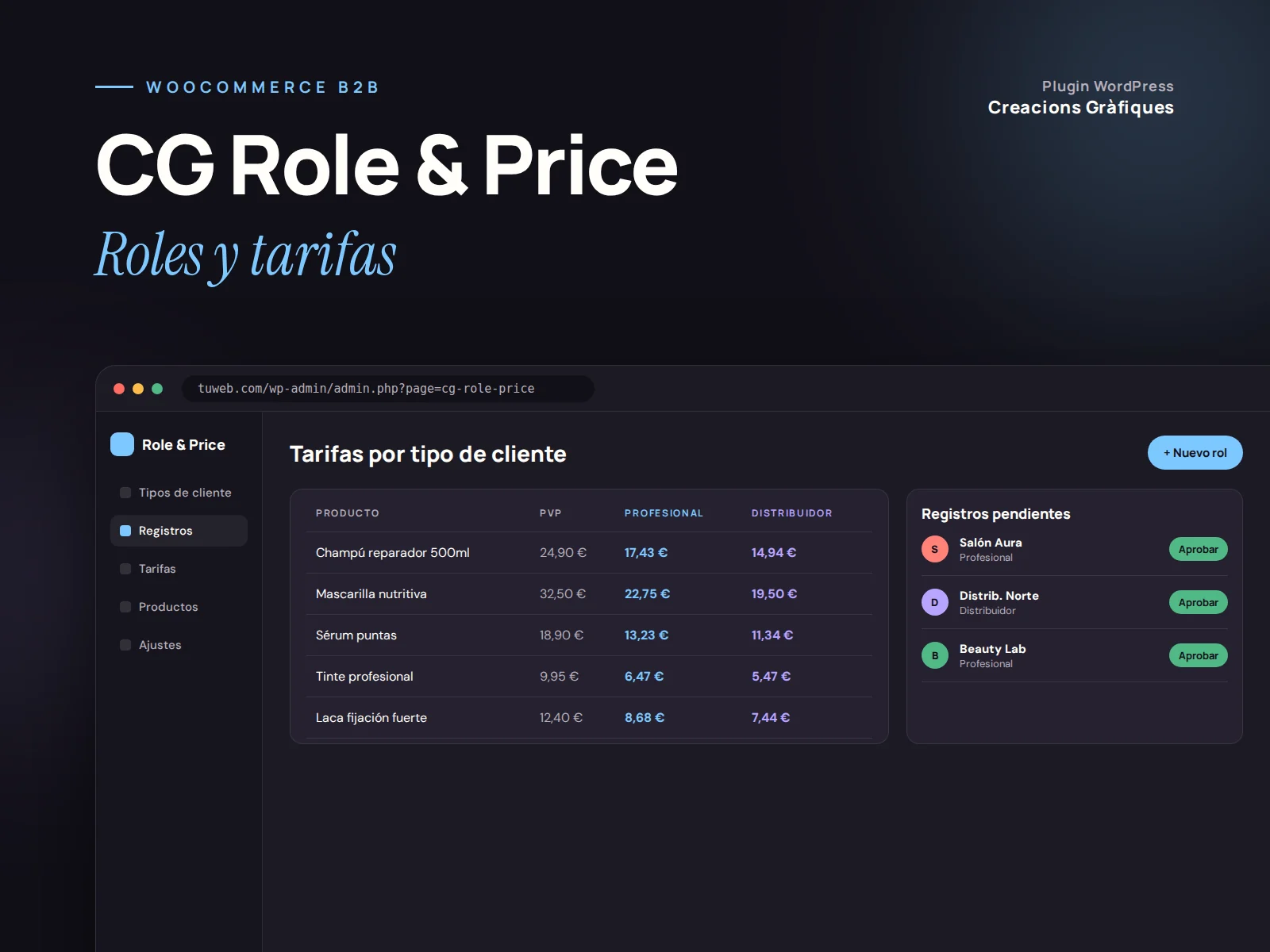Click the Registros pendientes panel title
This screenshot has height=952, width=1270.
(996, 514)
